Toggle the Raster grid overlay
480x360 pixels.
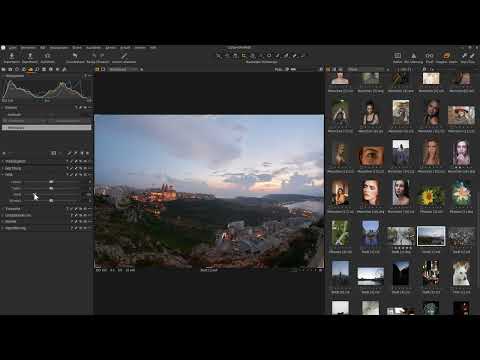pyautogui.click(x=398, y=56)
